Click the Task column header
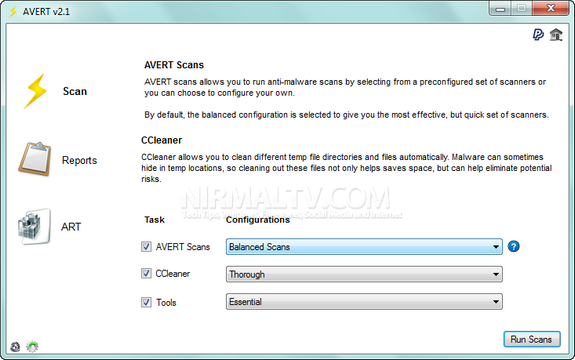This screenshot has width=575, height=360. pos(154,220)
